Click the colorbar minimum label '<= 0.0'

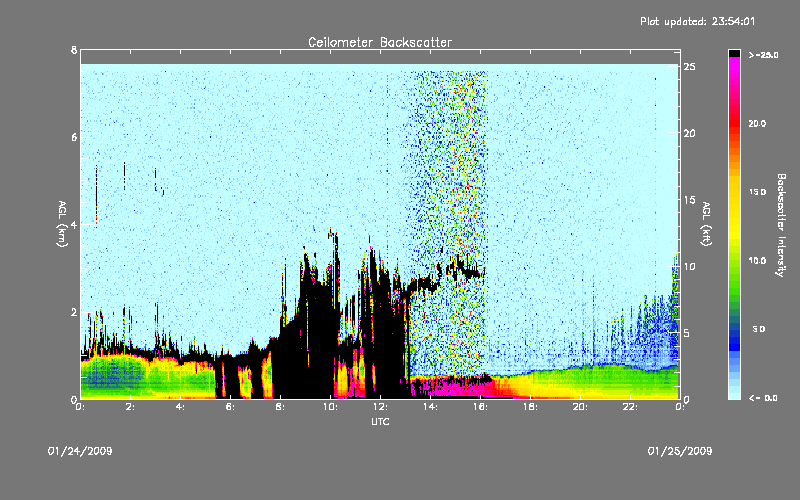(763, 397)
